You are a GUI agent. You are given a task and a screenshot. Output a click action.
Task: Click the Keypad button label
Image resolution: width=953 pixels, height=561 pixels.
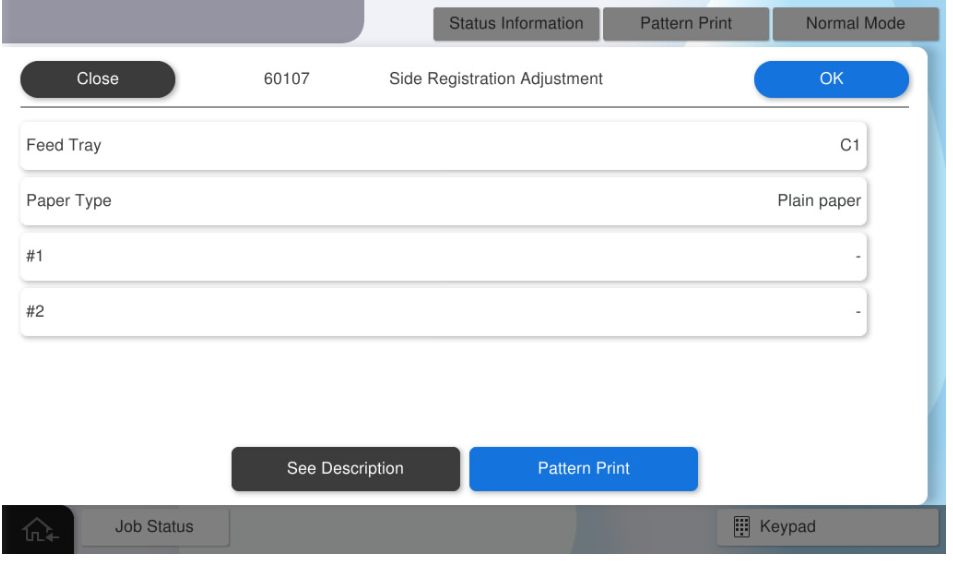788,526
